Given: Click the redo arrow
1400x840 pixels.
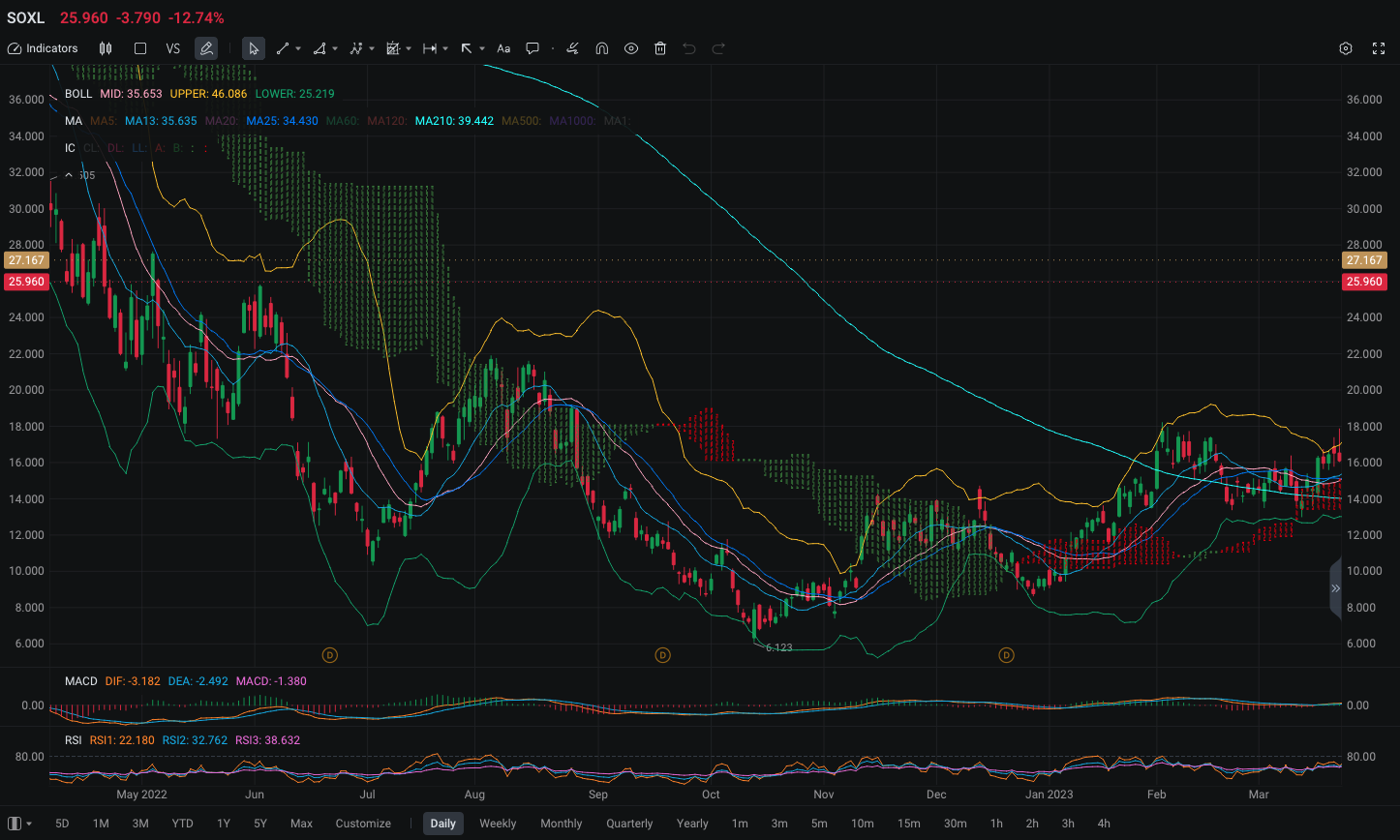Looking at the screenshot, I should pyautogui.click(x=718, y=48).
